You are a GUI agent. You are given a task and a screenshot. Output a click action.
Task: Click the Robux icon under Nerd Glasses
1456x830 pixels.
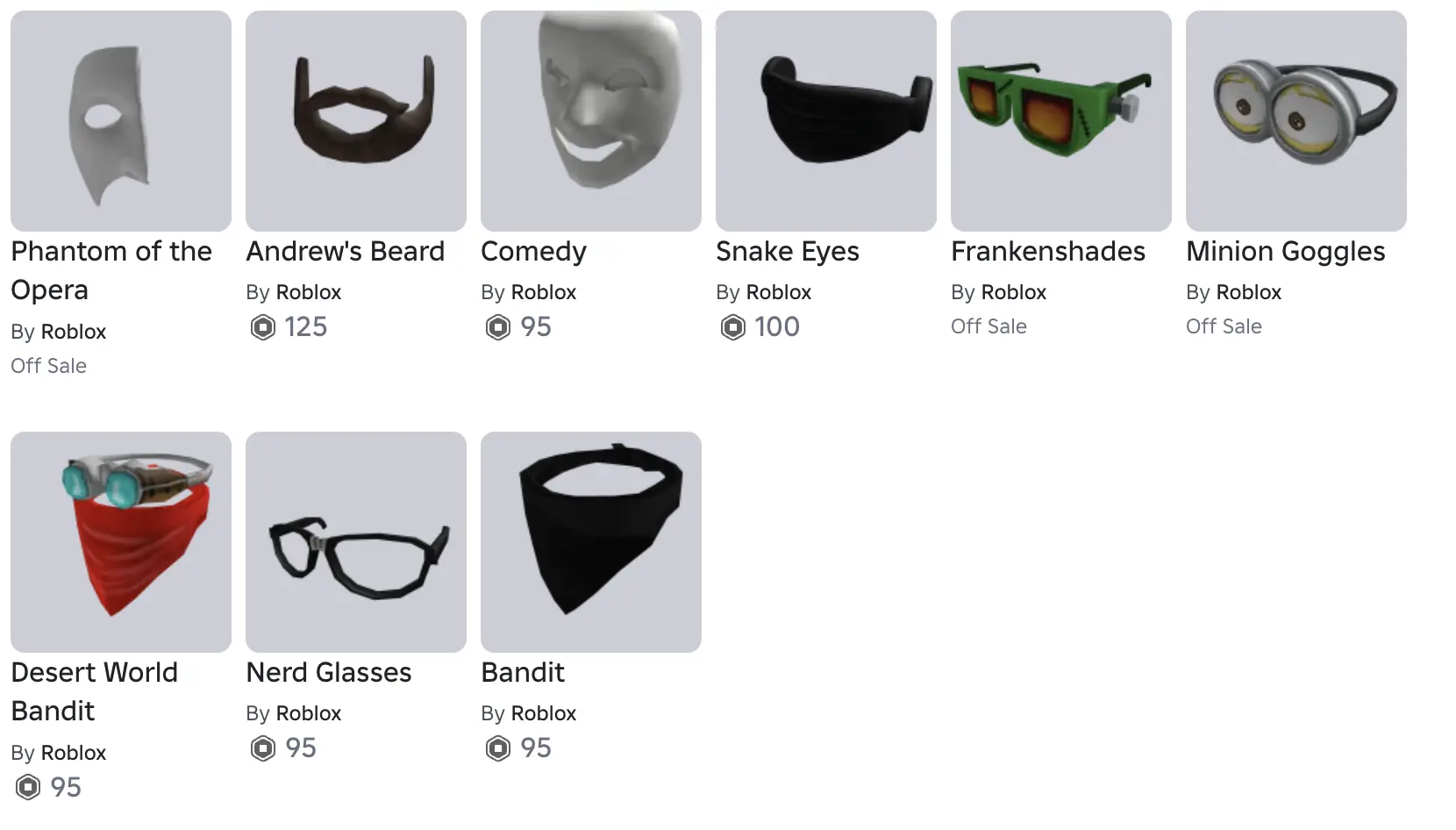pos(263,748)
